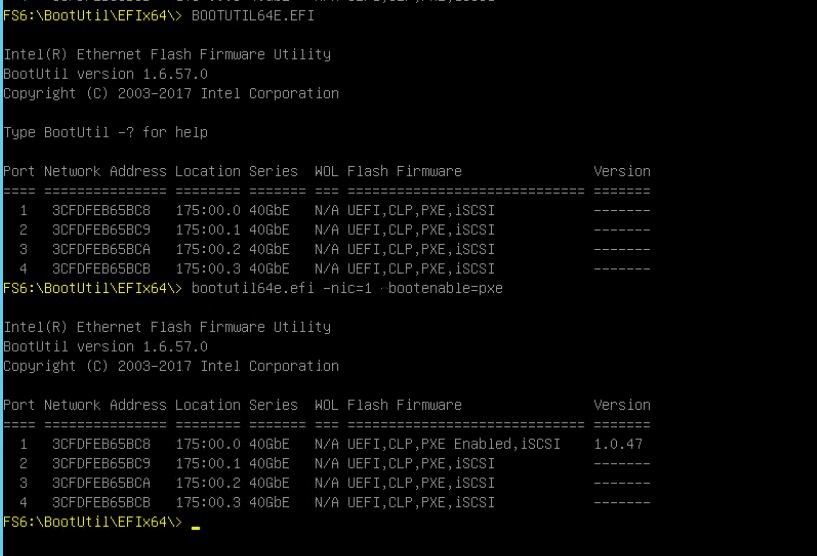Click MAC address 3CFDFEB65BC8 in the first table

101,211
